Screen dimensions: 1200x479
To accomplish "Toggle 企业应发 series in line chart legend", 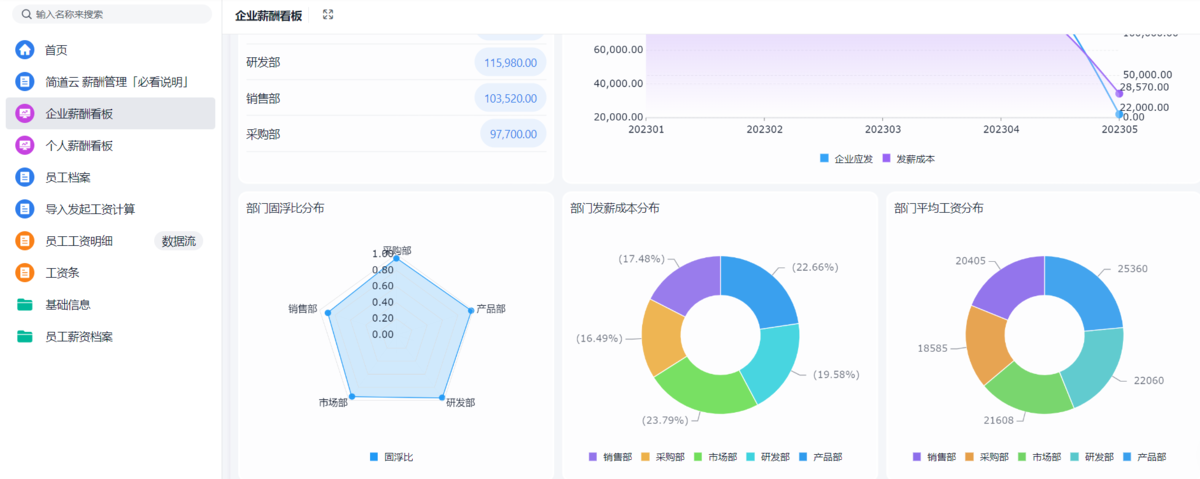I will click(x=846, y=158).
